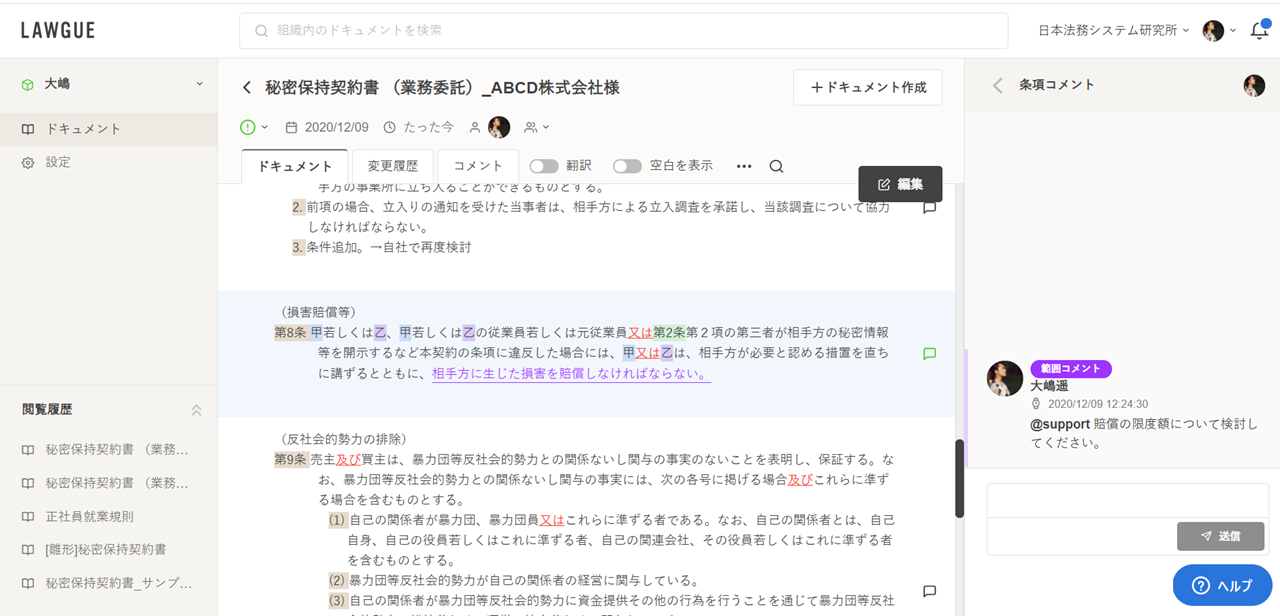Click the notification bell icon

[x=1259, y=31]
